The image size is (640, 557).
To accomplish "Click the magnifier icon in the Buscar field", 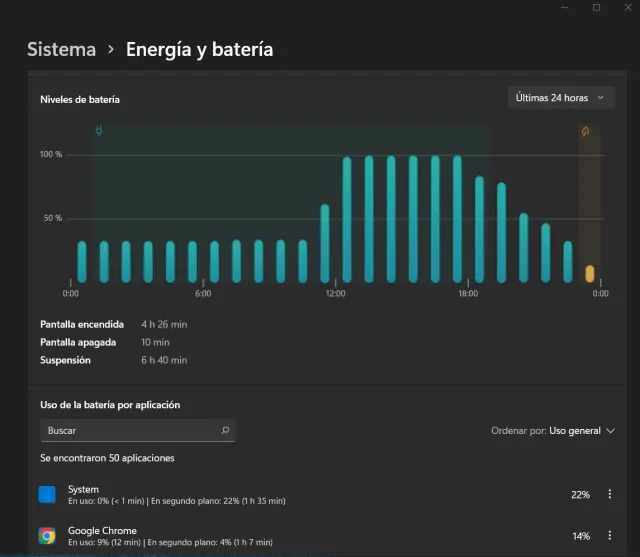I will pyautogui.click(x=225, y=430).
